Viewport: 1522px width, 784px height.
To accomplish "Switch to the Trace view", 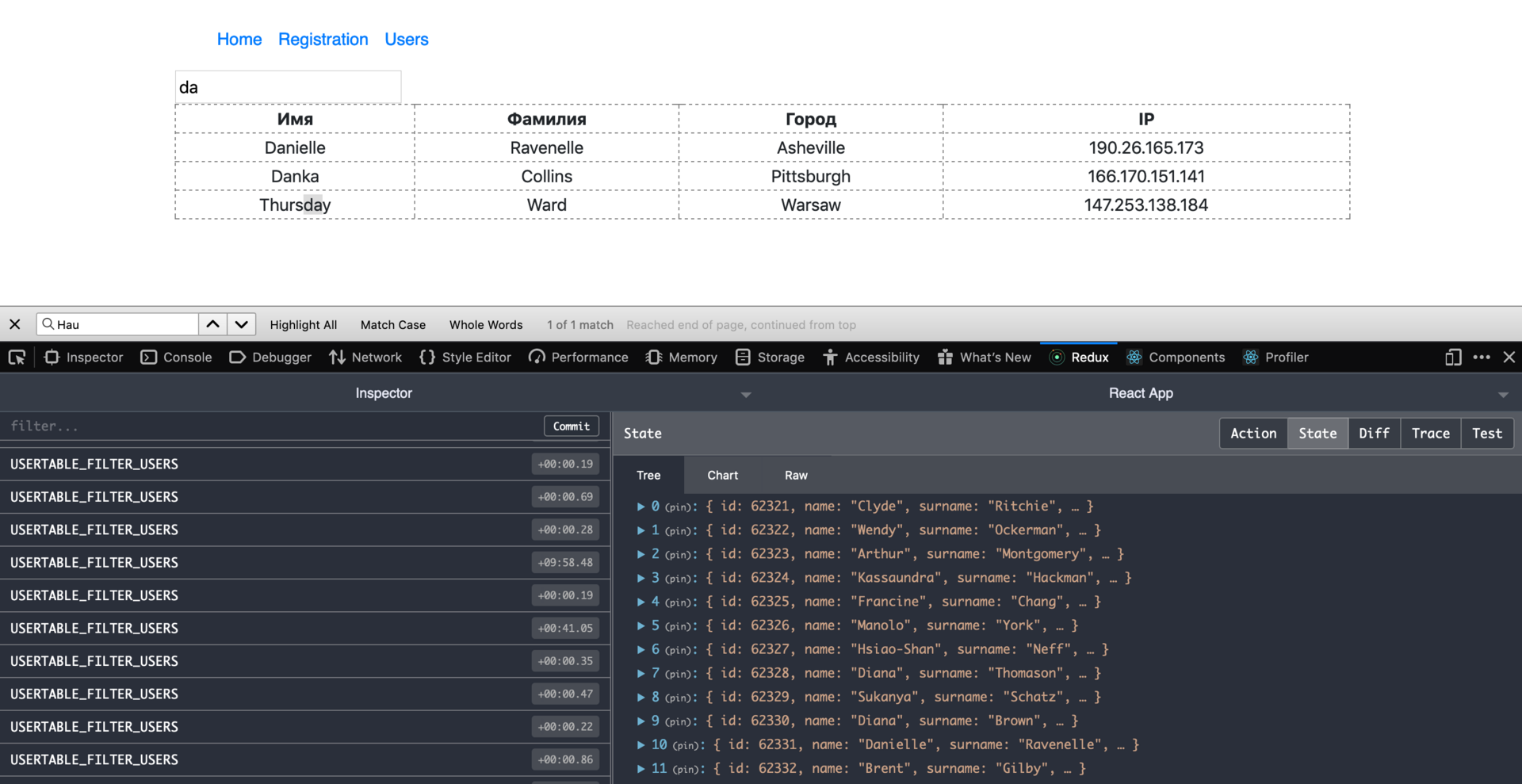I will point(1430,434).
